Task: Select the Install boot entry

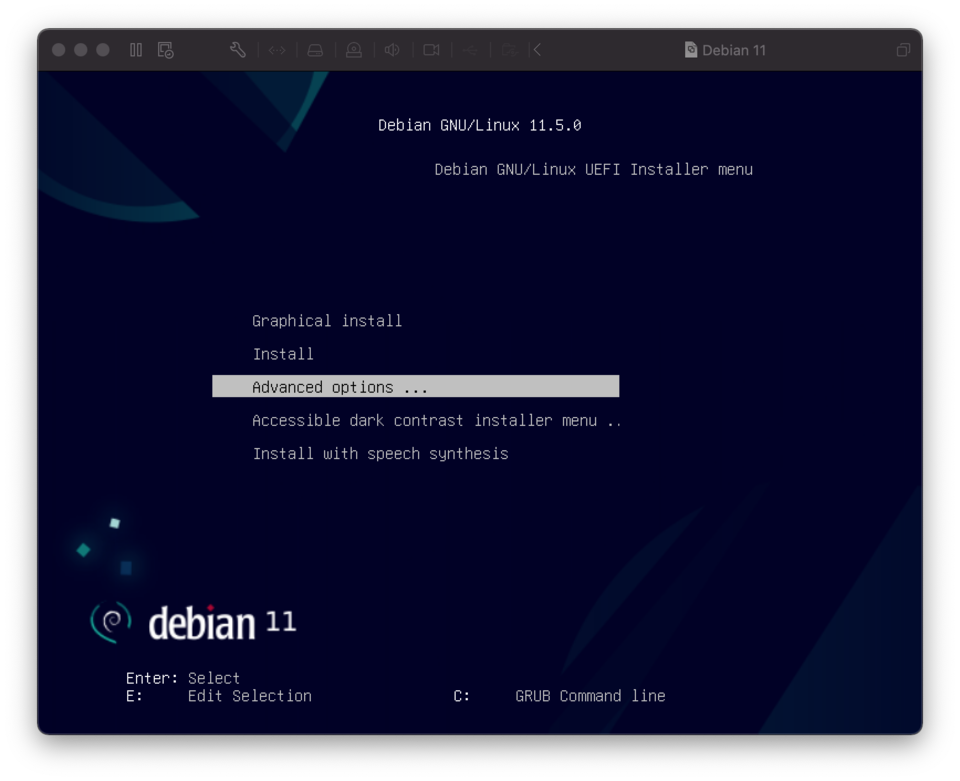Action: (283, 353)
